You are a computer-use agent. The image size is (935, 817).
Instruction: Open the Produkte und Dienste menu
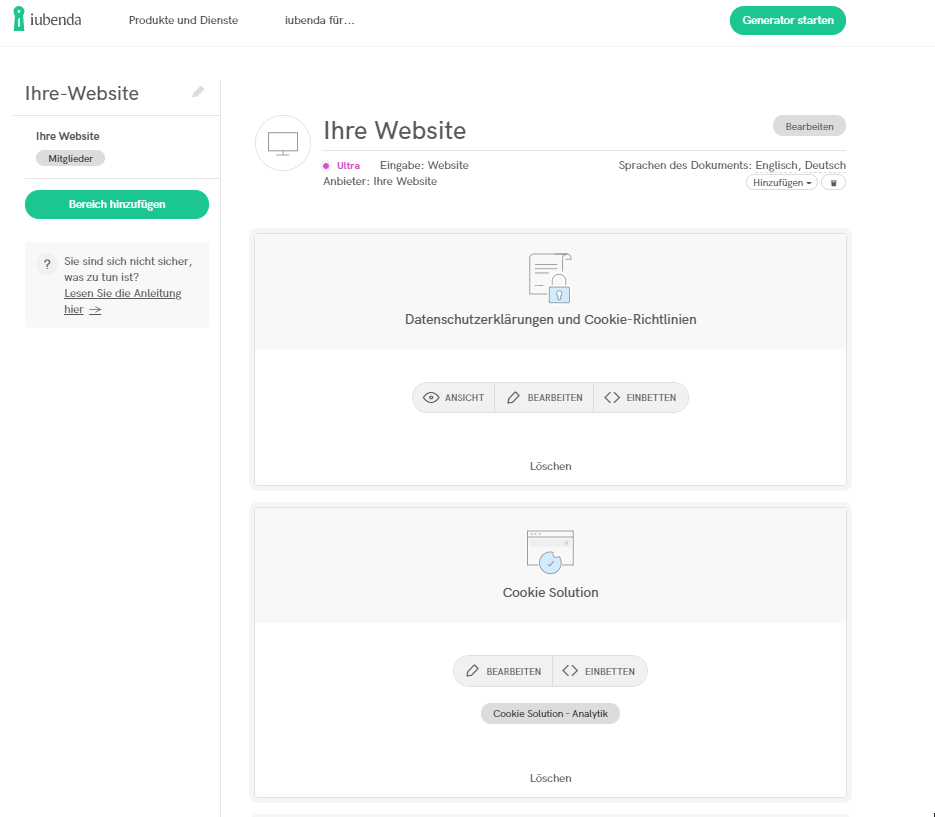click(x=183, y=21)
